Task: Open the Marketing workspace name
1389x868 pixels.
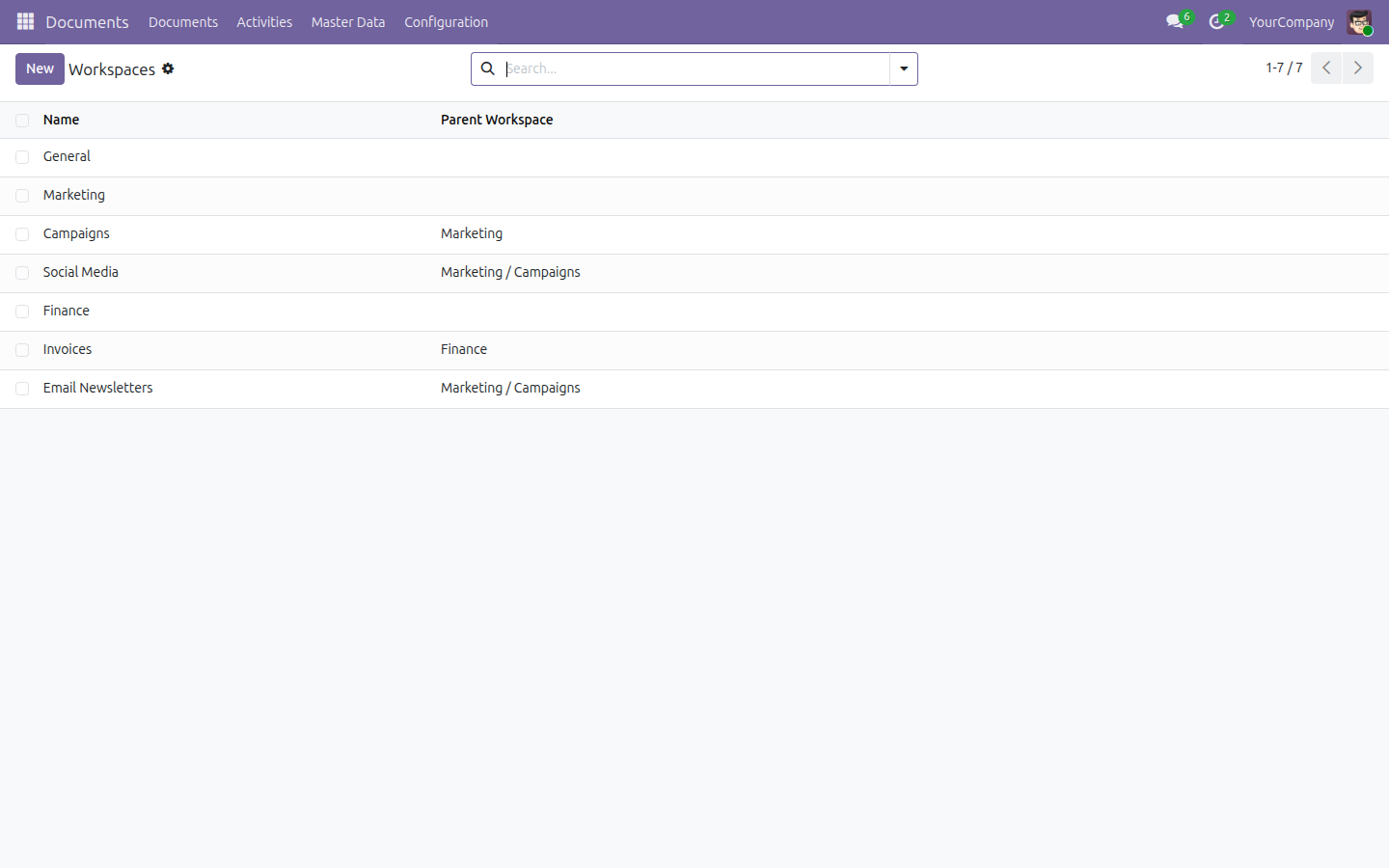Action: (74, 195)
